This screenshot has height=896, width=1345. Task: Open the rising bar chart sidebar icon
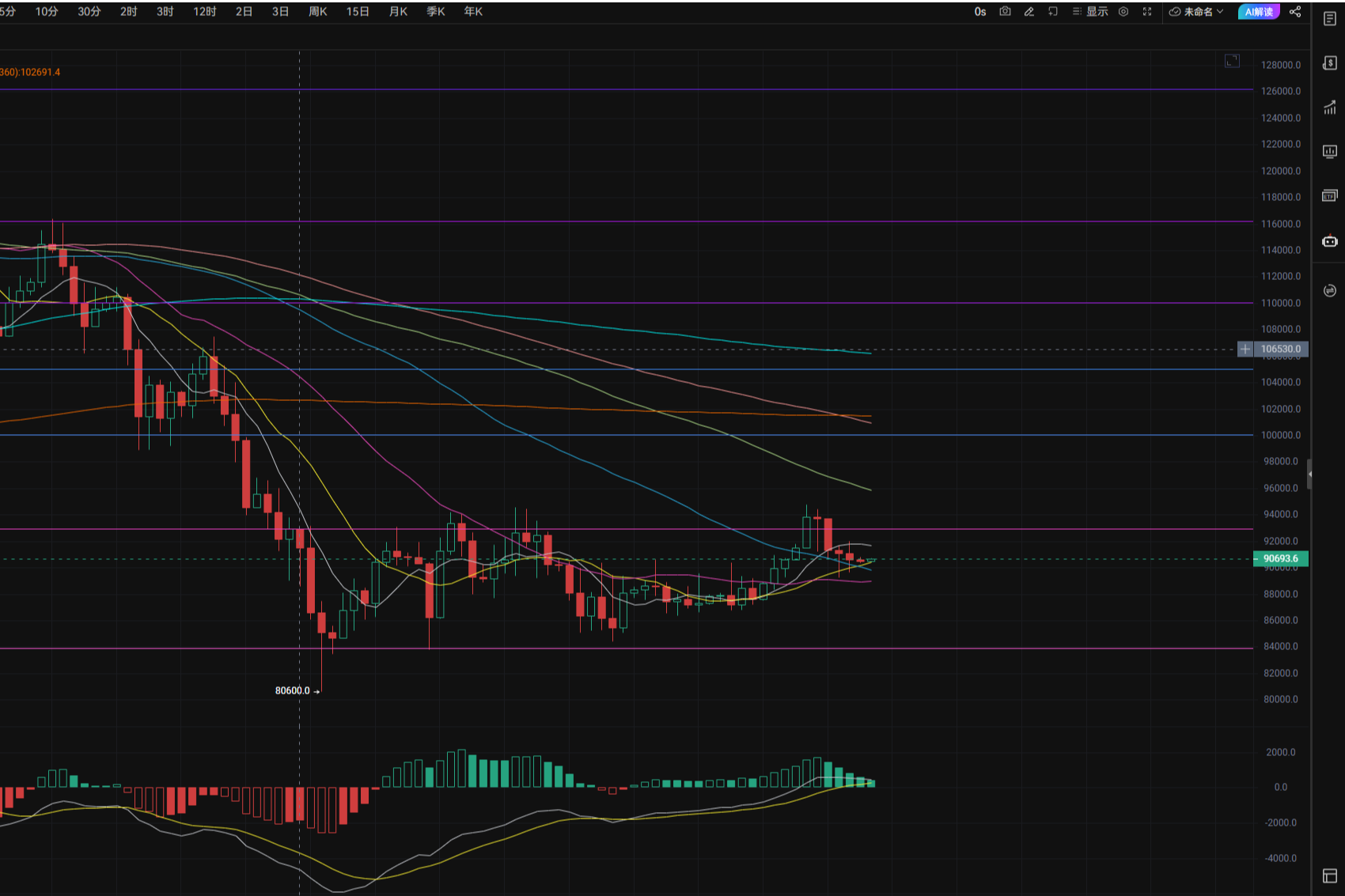[1330, 108]
